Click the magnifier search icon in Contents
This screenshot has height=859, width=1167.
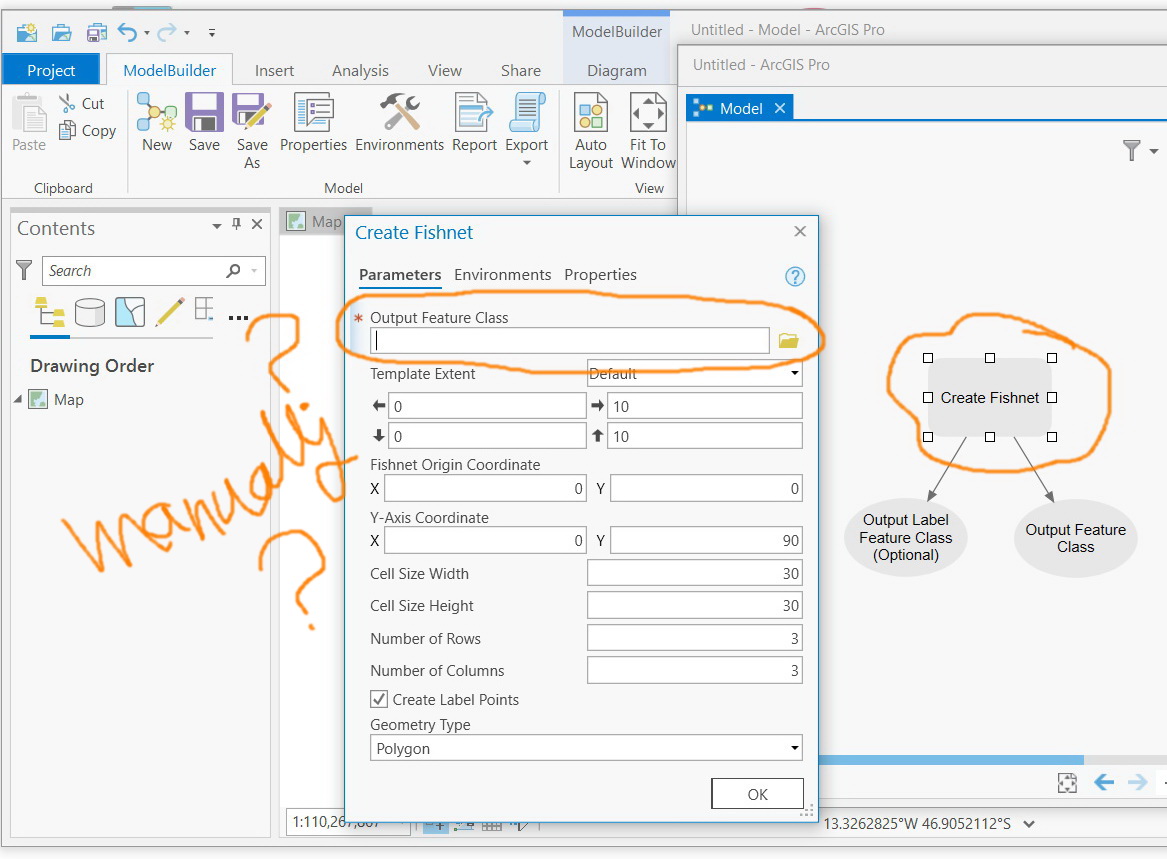coord(234,271)
